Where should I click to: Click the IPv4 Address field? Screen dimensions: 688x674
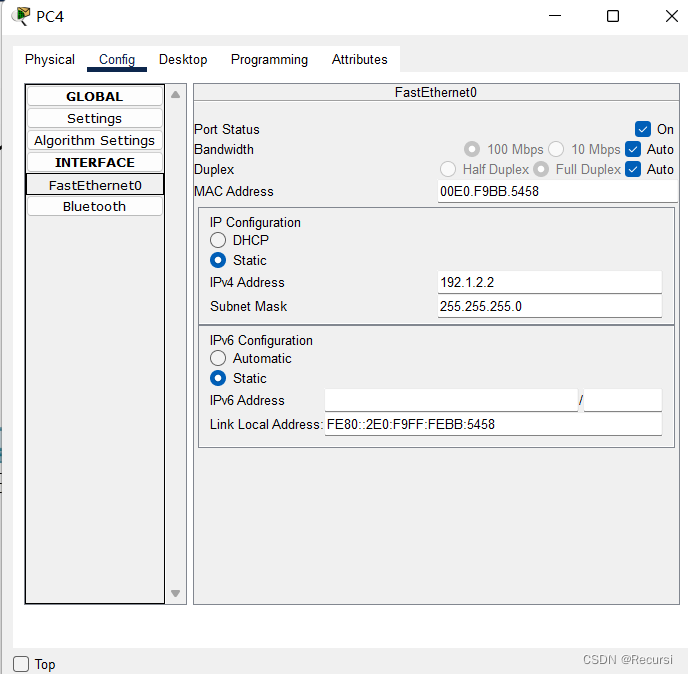coord(550,282)
